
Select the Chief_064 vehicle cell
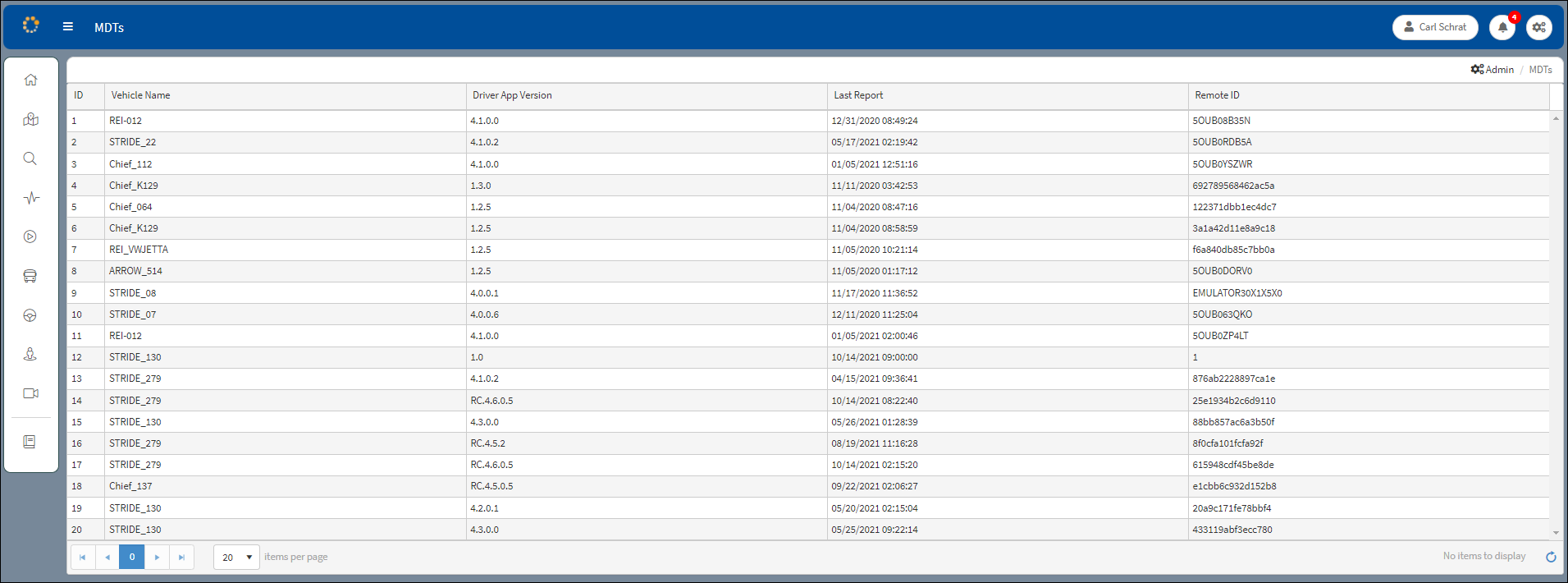(x=285, y=207)
